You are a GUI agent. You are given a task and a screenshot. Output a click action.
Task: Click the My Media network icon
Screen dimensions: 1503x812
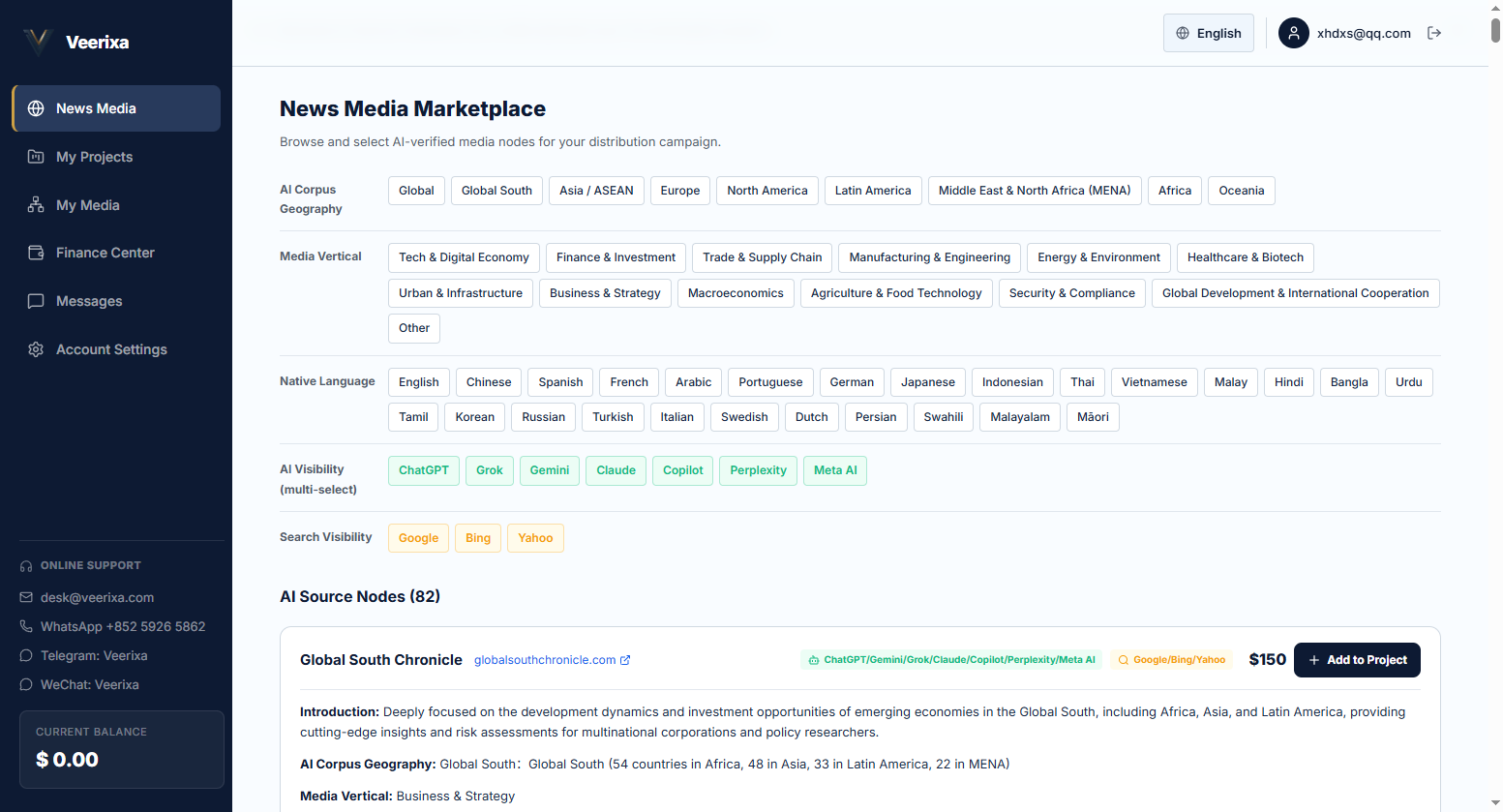click(x=36, y=205)
